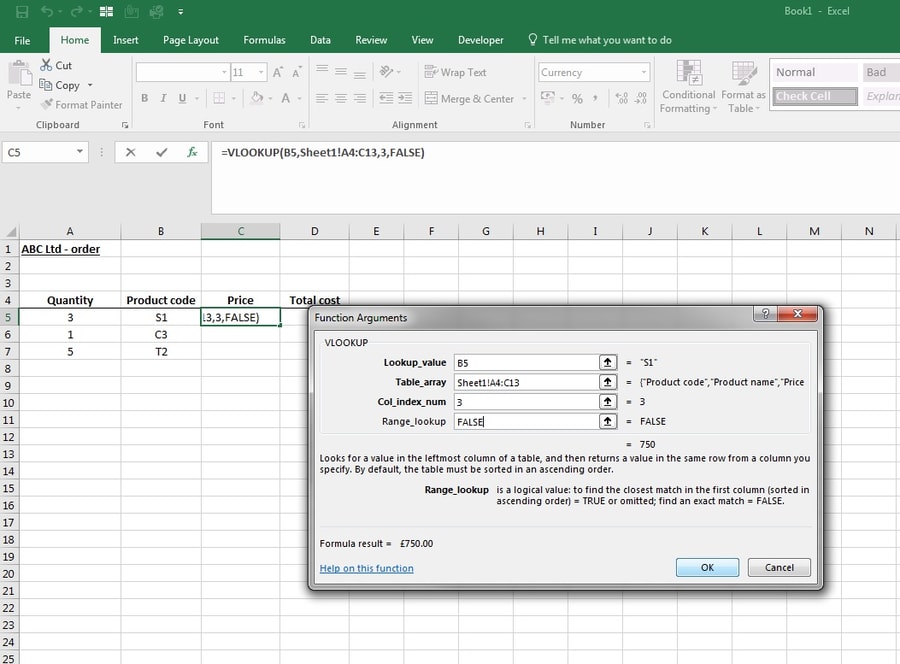Toggle Underline formatting
This screenshot has width=900, height=664.
pyautogui.click(x=183, y=98)
